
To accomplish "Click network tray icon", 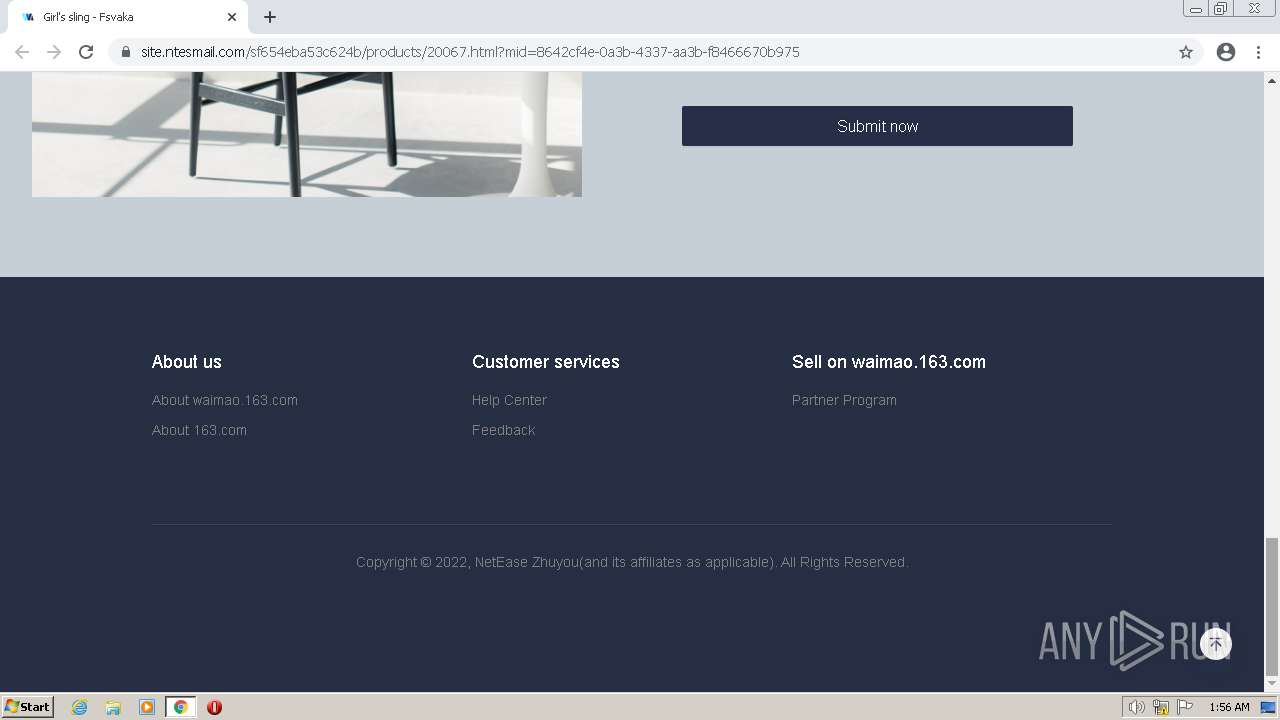I will click(1161, 707).
